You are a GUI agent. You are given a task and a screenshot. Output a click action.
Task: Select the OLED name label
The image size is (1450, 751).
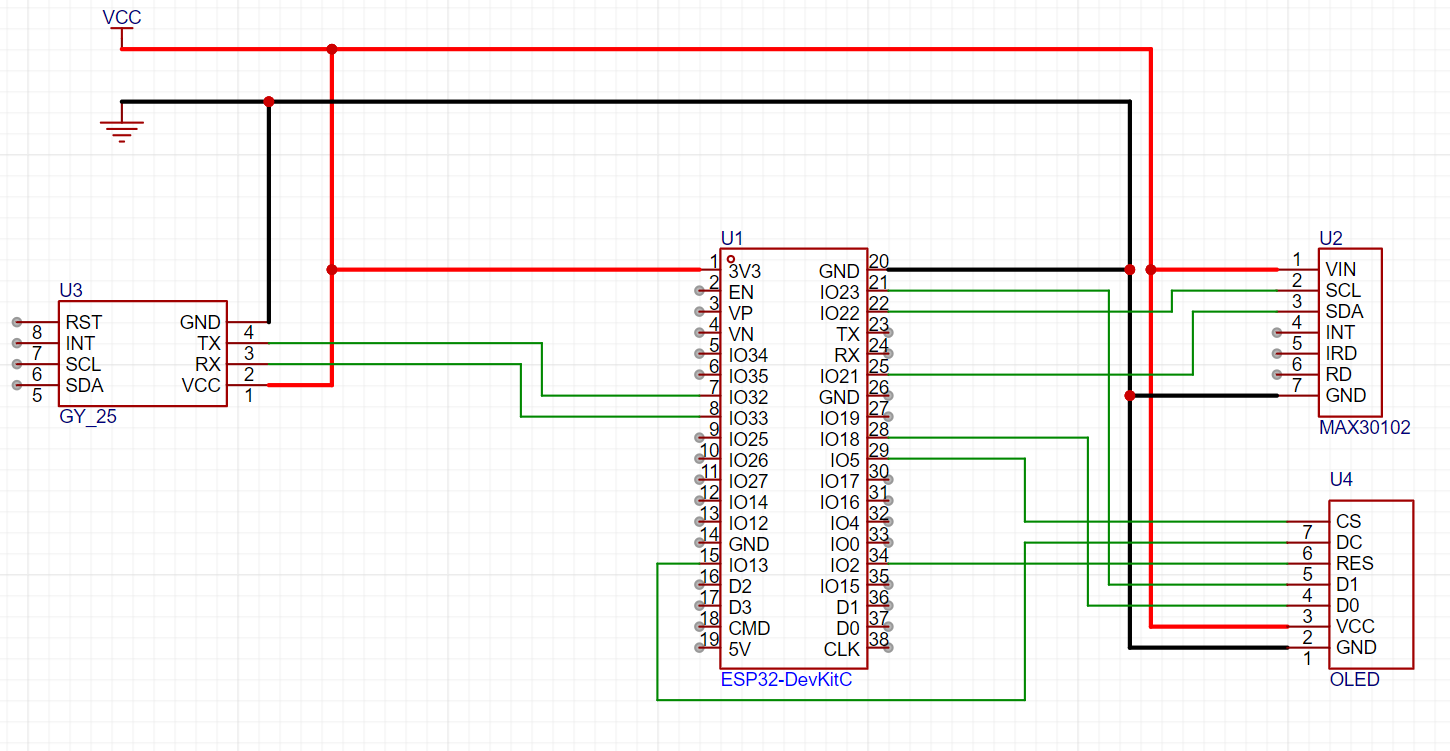(x=1355, y=679)
